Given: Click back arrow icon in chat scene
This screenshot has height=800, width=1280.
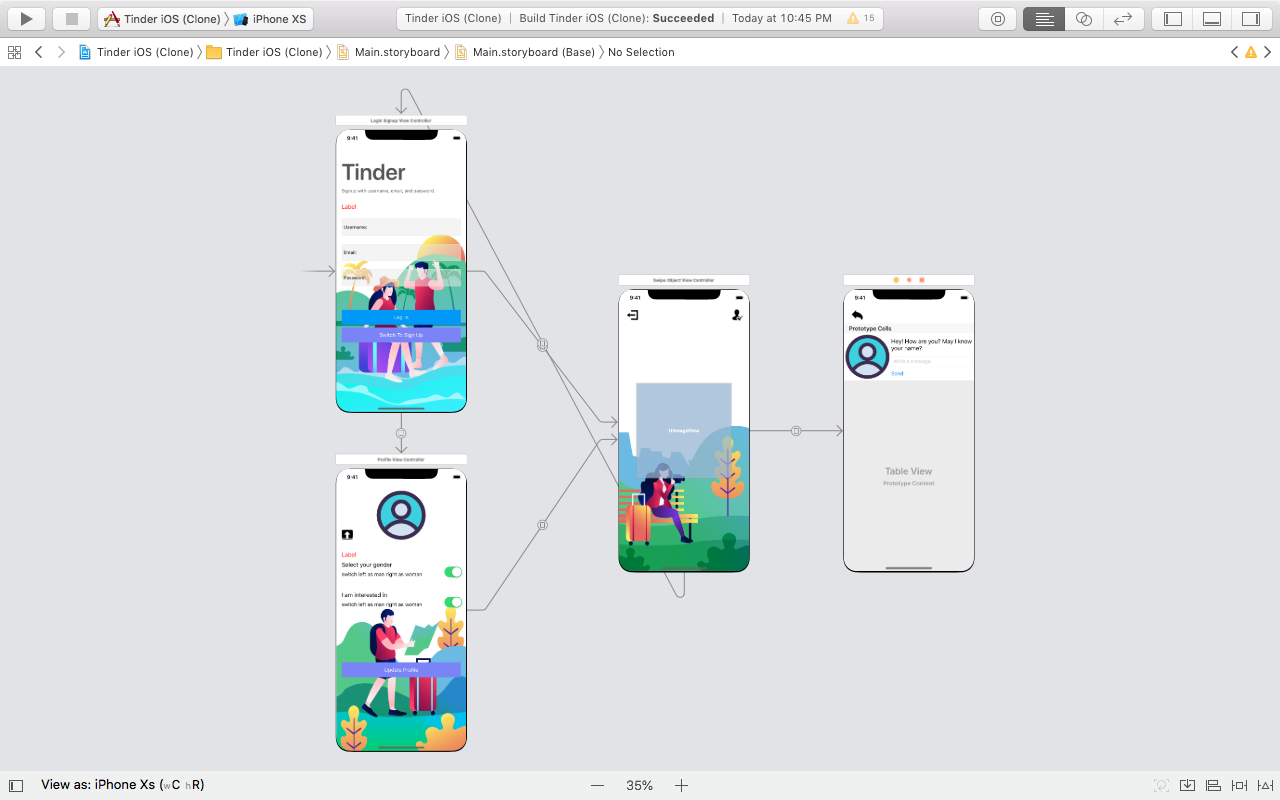Looking at the screenshot, I should pos(857,315).
